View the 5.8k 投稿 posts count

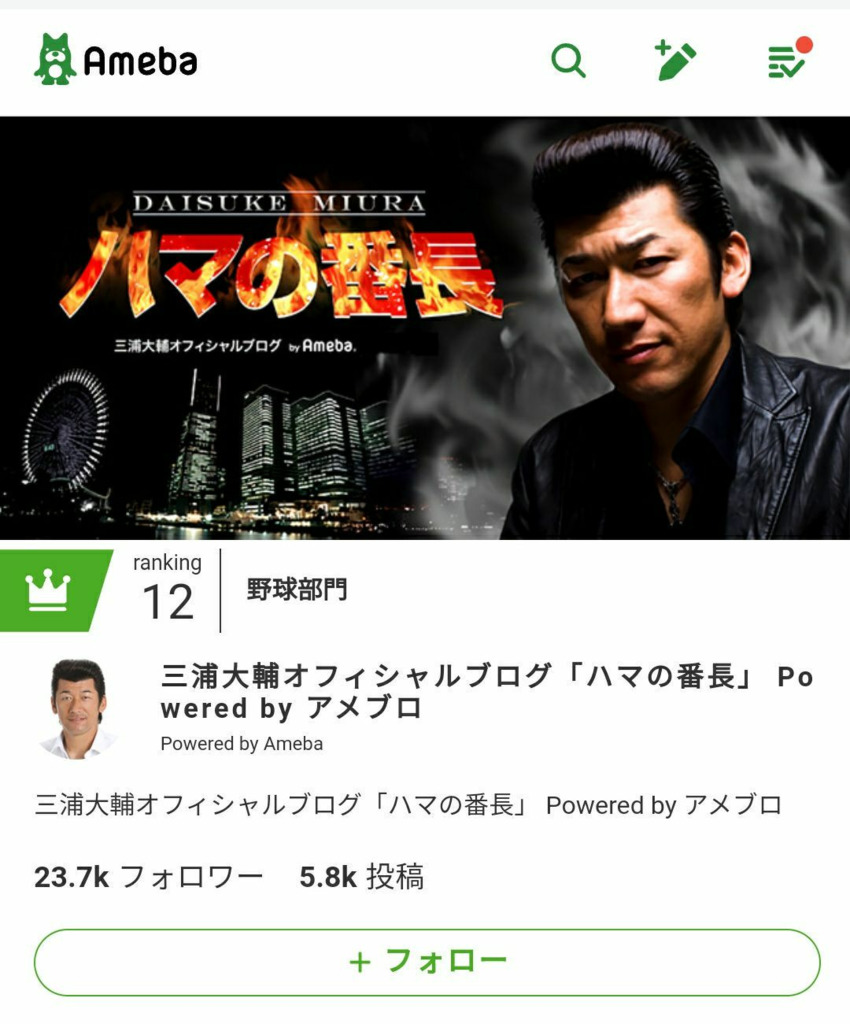362,877
